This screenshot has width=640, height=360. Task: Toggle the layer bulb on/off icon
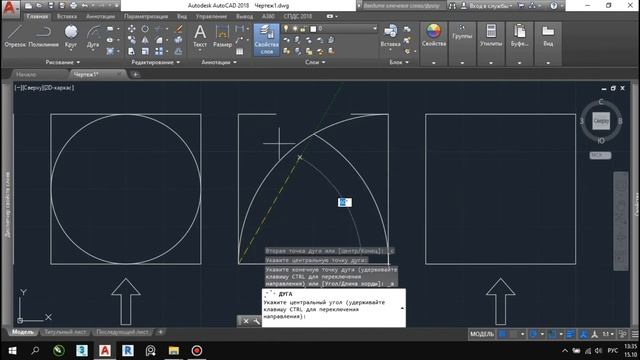pos(286,29)
